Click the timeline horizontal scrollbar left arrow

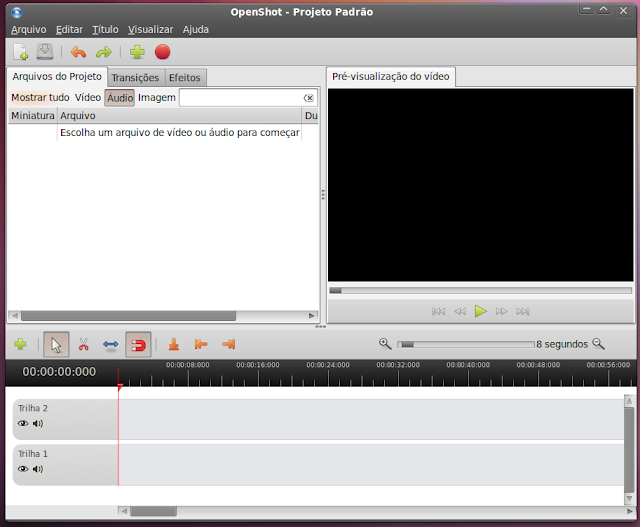[124, 511]
